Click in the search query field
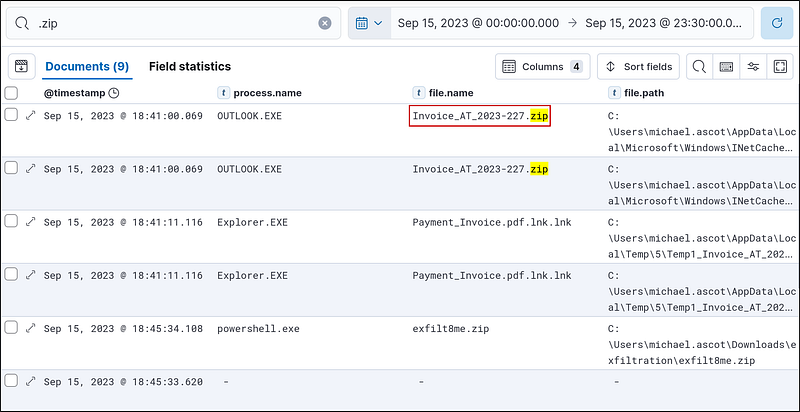This screenshot has height=412, width=800. 170,23
